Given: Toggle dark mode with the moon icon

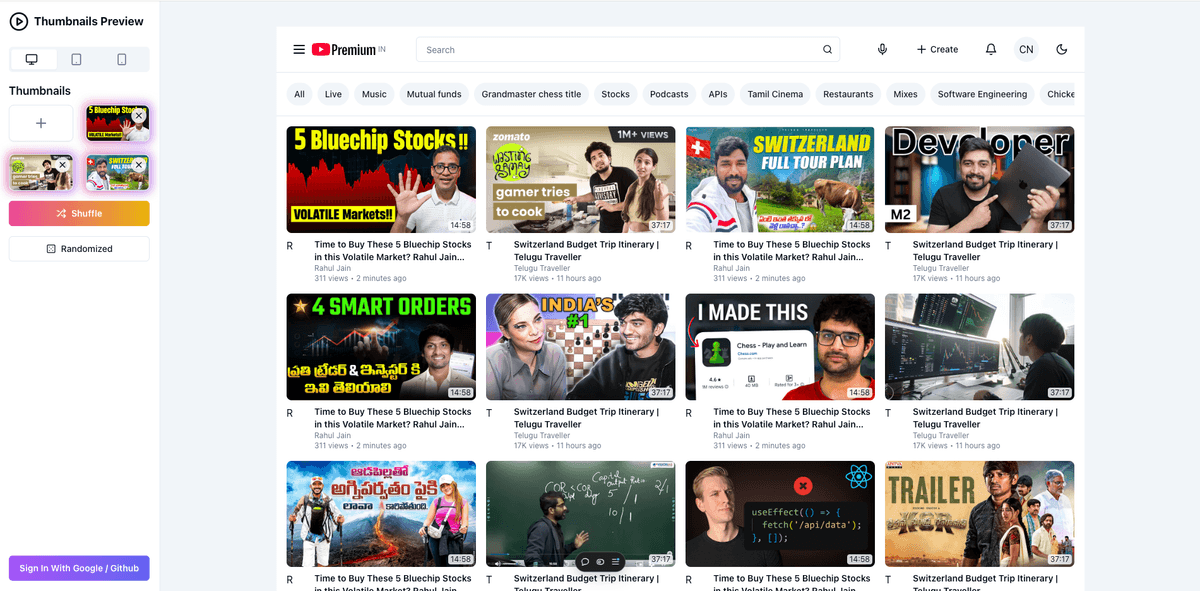Looking at the screenshot, I should click(x=1062, y=49).
